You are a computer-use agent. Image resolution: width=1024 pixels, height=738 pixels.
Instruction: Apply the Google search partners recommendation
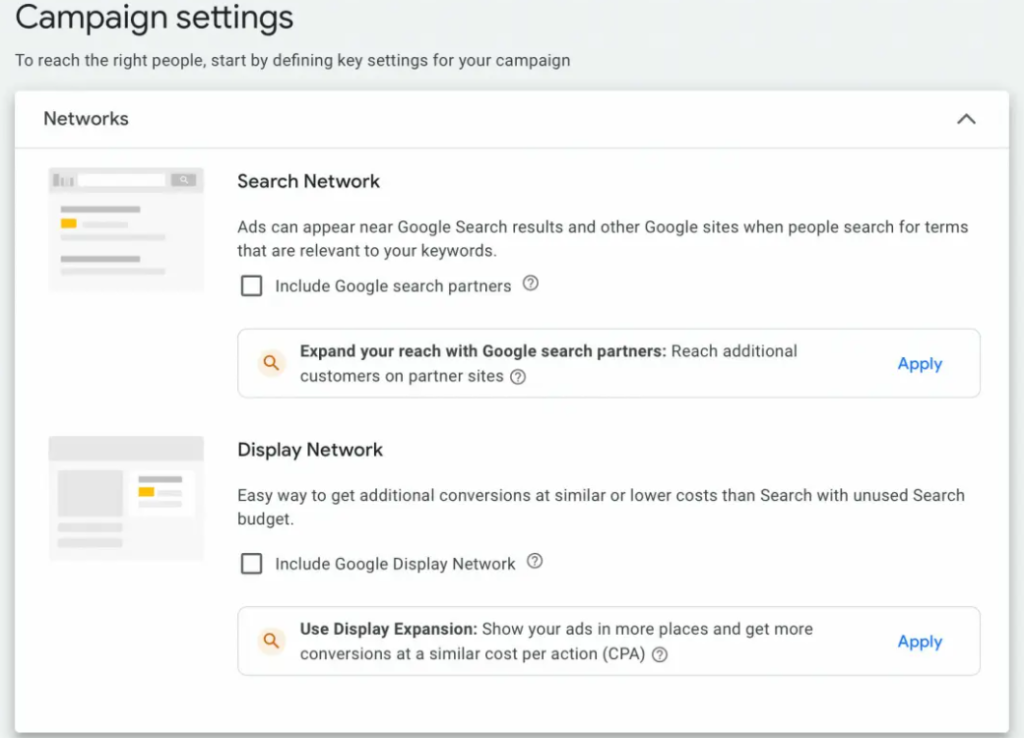(920, 363)
